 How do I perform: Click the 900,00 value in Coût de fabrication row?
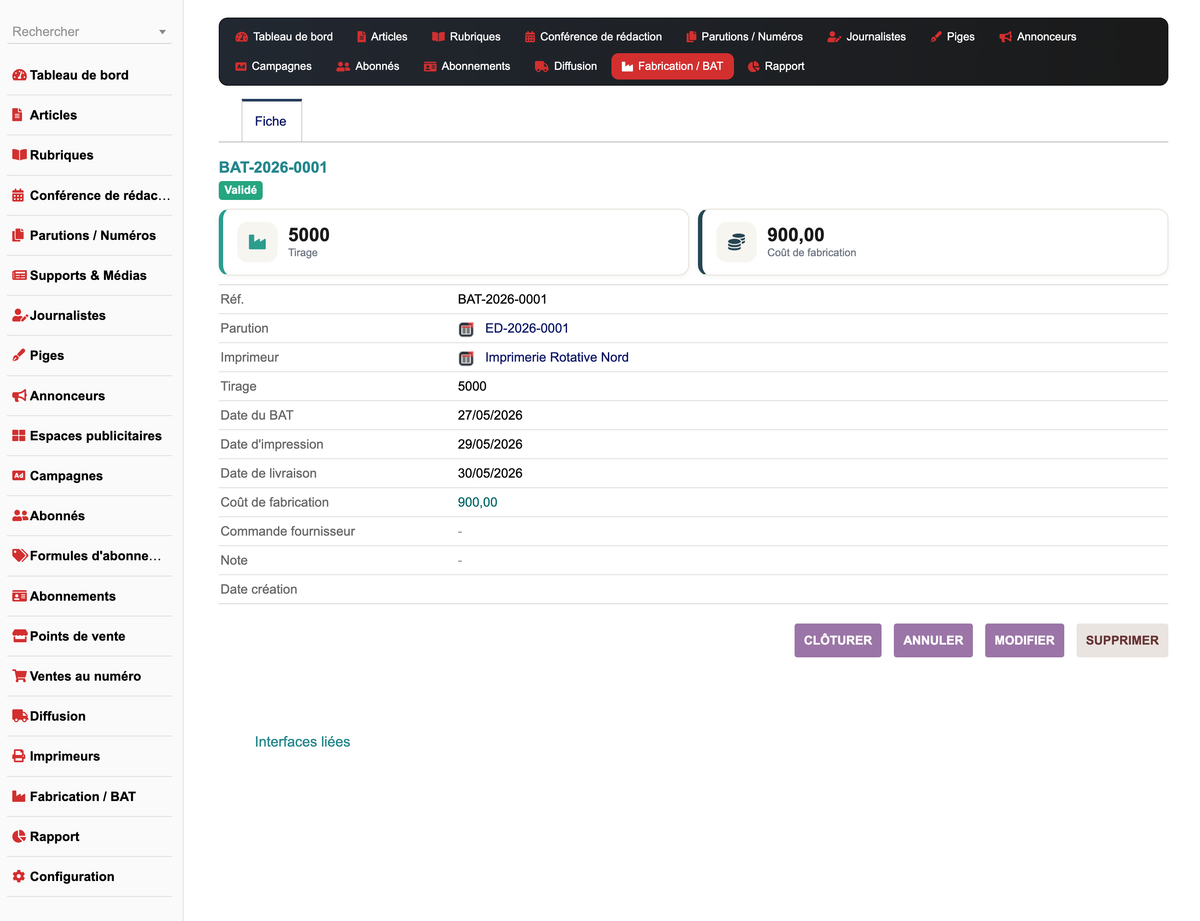tap(477, 503)
